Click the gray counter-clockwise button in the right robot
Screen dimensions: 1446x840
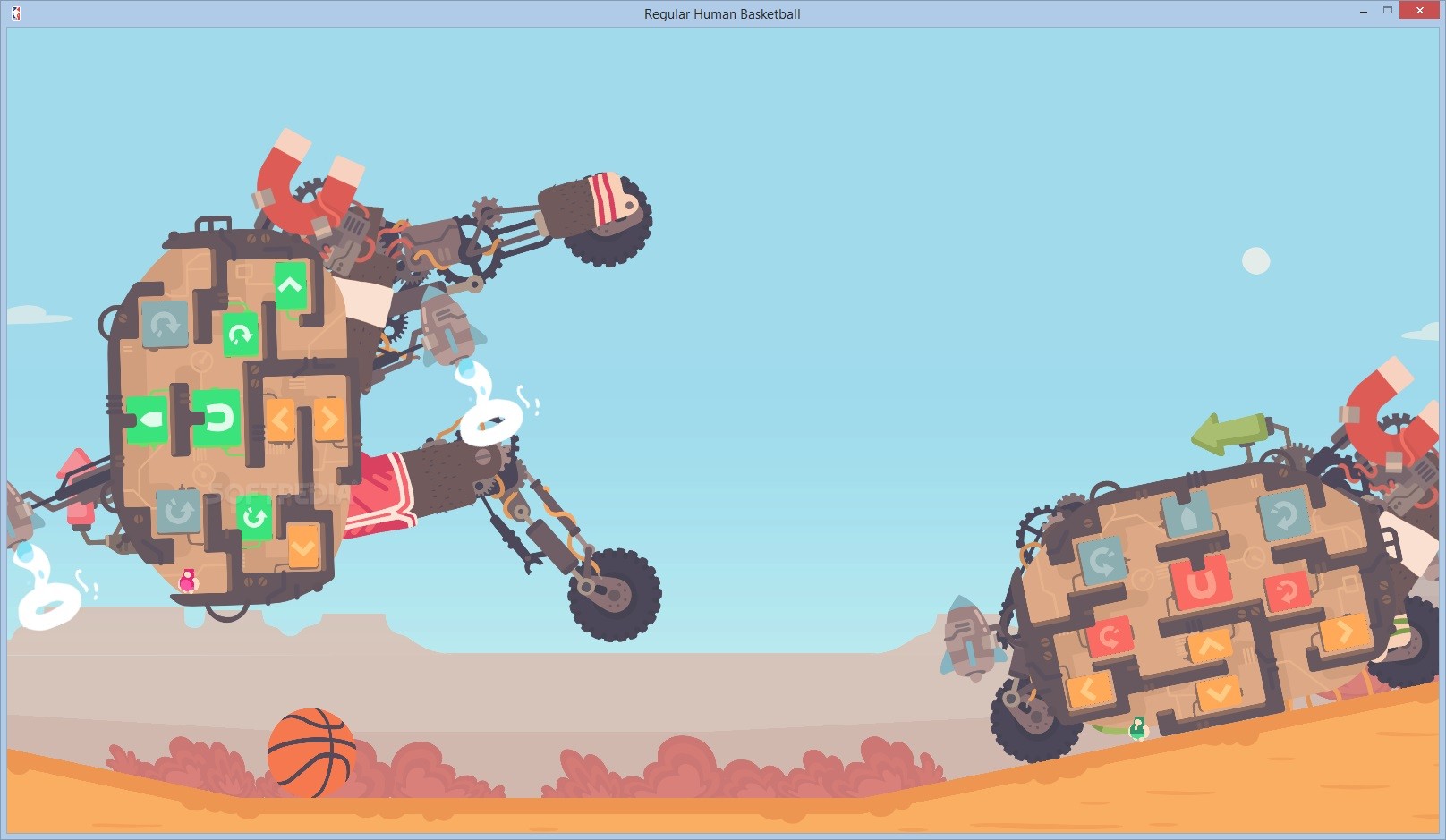tap(1102, 560)
